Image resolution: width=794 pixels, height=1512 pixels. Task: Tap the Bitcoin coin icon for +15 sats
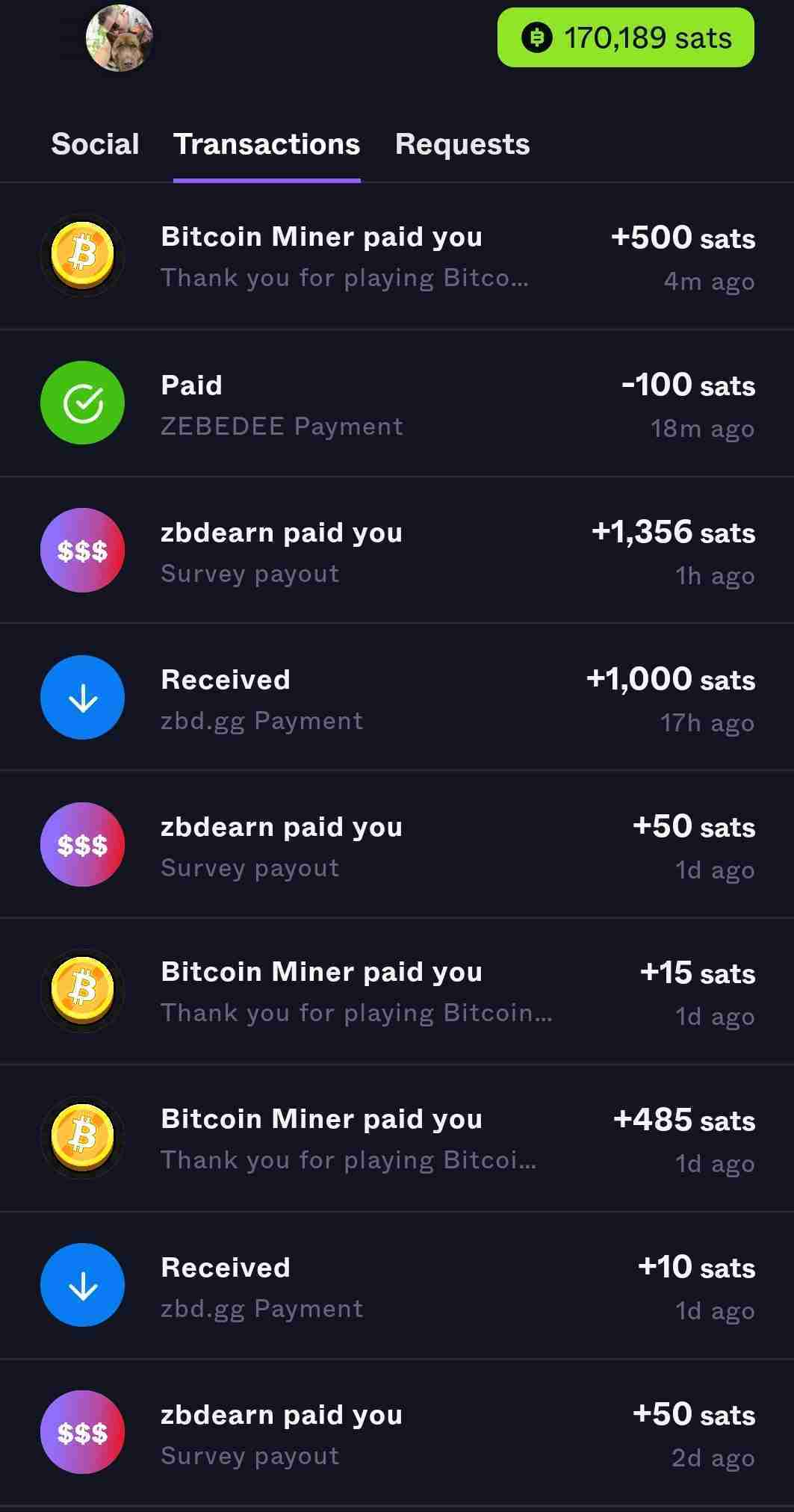[82, 991]
